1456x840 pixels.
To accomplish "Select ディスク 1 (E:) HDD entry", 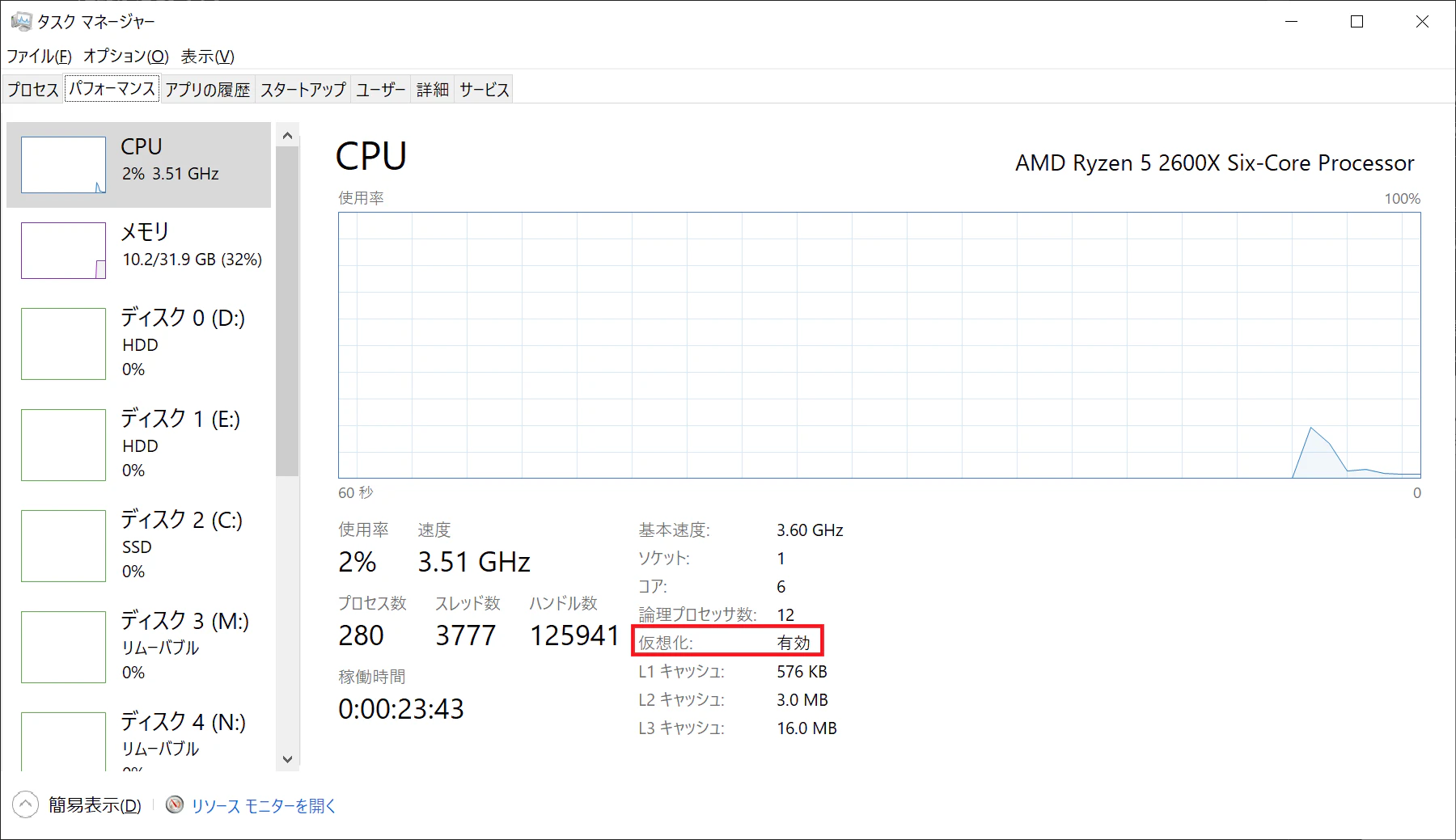I will (x=139, y=444).
